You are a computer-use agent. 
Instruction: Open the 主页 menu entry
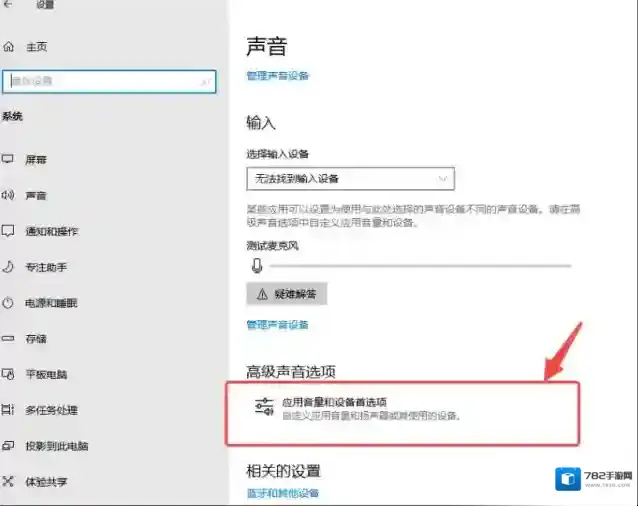tap(37, 47)
